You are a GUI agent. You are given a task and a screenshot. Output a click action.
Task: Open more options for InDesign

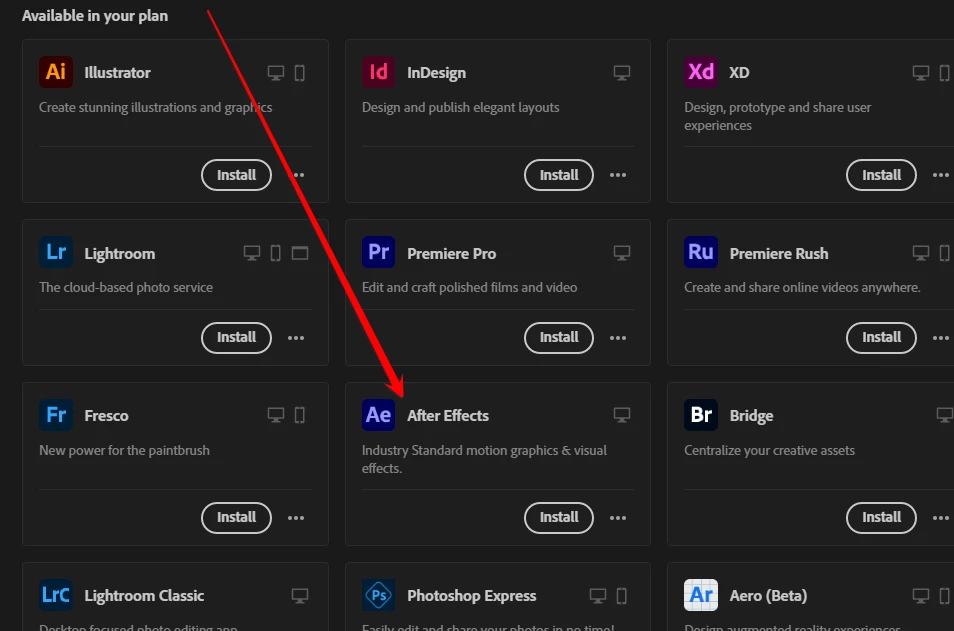coord(618,175)
